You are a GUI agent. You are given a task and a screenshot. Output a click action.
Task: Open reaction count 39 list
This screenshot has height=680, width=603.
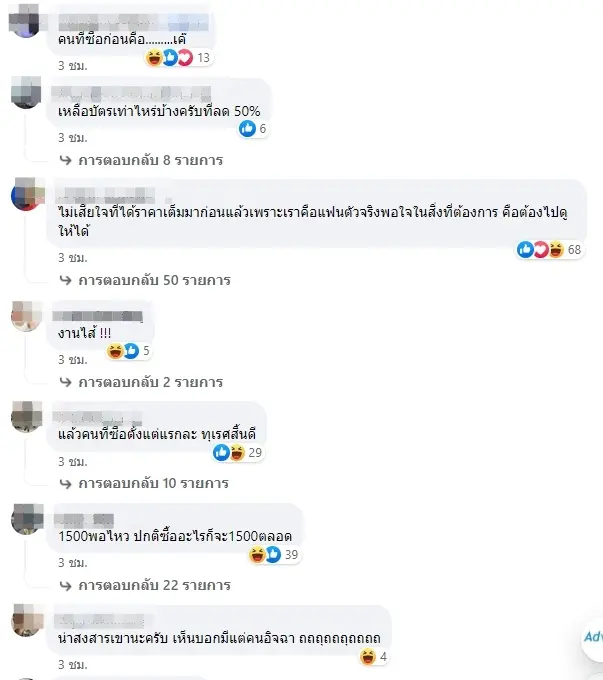(291, 554)
